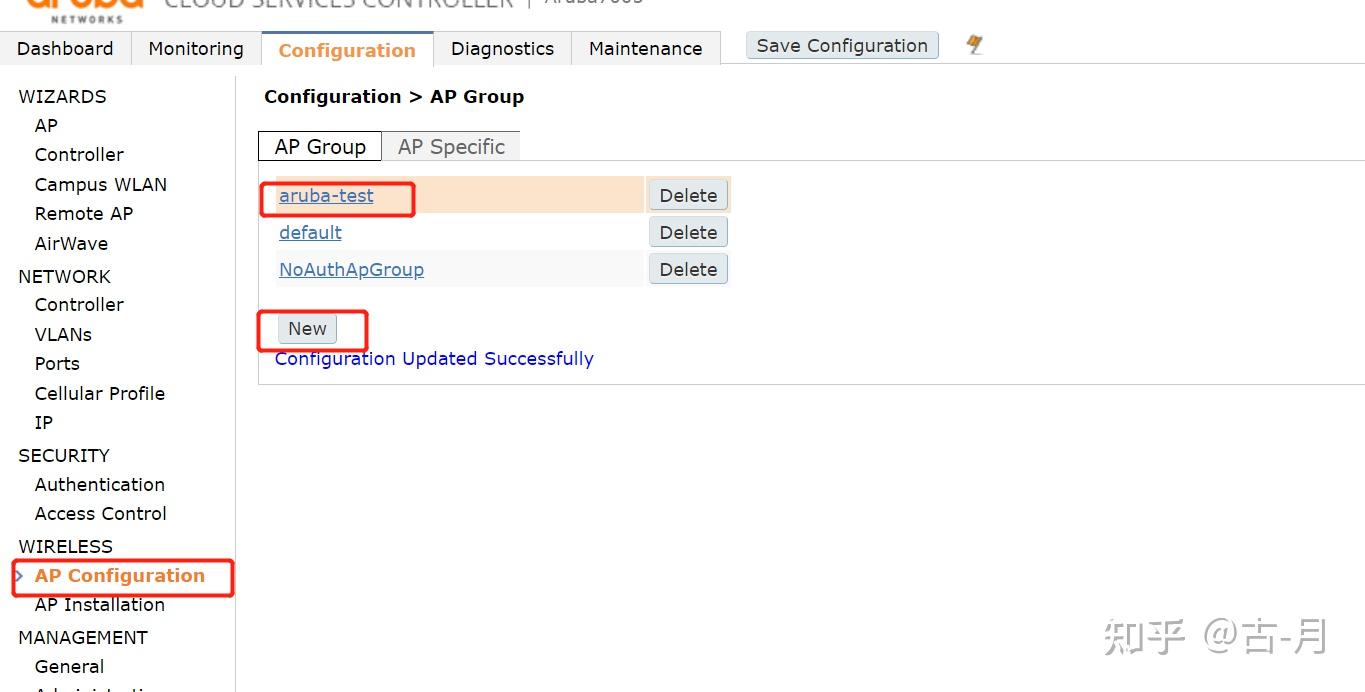Click the Save Configuration button
Image resolution: width=1365 pixels, height=692 pixels.
(x=842, y=46)
